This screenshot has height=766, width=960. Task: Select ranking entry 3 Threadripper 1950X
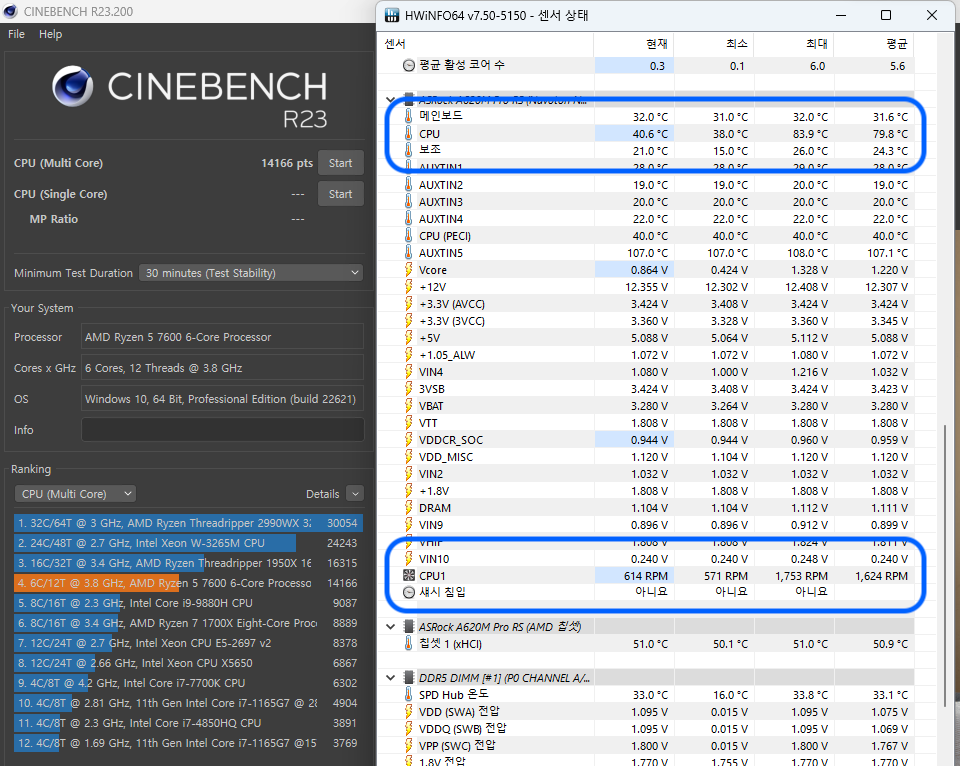click(188, 563)
